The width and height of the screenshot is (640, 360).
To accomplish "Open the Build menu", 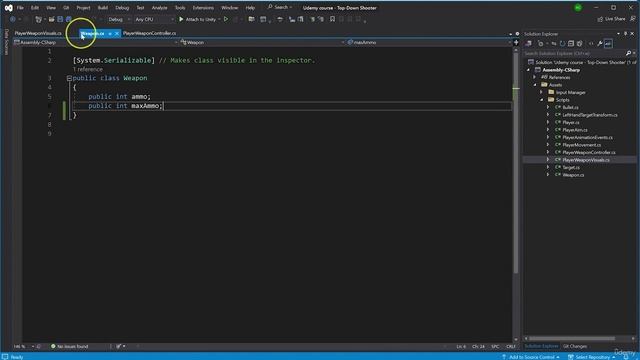I will coord(103,8).
